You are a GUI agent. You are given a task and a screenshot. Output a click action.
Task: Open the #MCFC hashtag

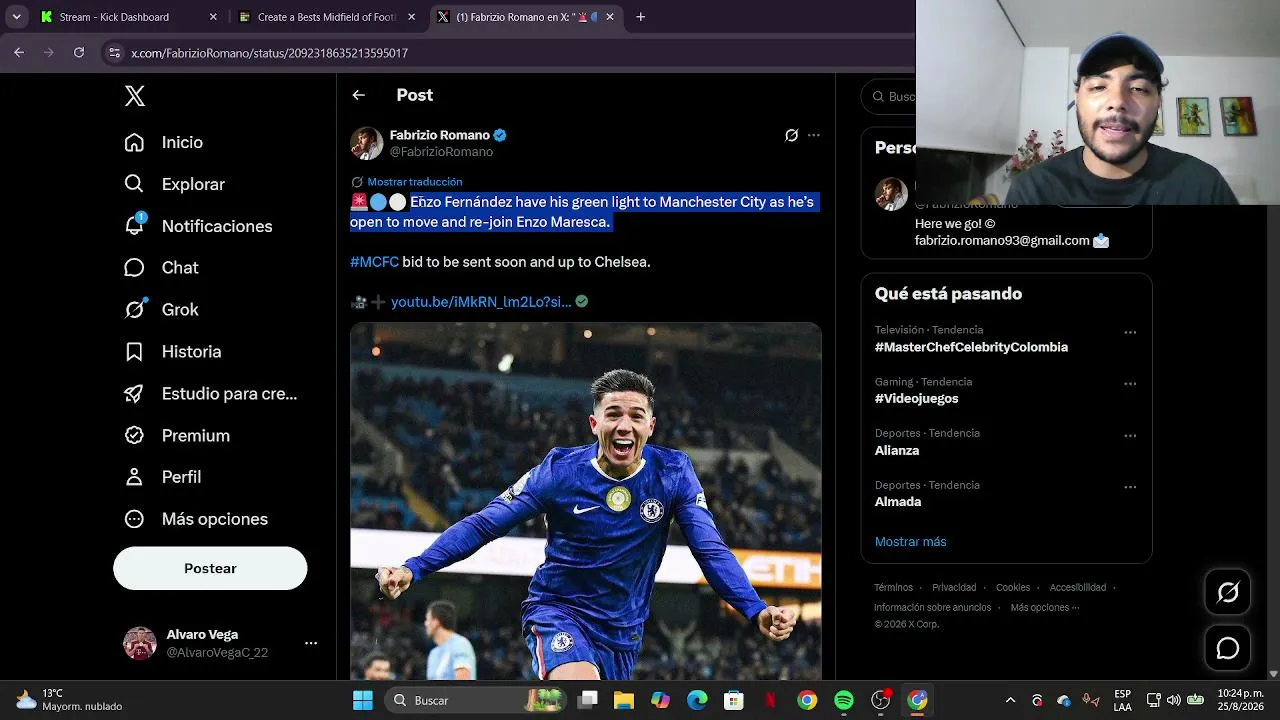pyautogui.click(x=374, y=262)
